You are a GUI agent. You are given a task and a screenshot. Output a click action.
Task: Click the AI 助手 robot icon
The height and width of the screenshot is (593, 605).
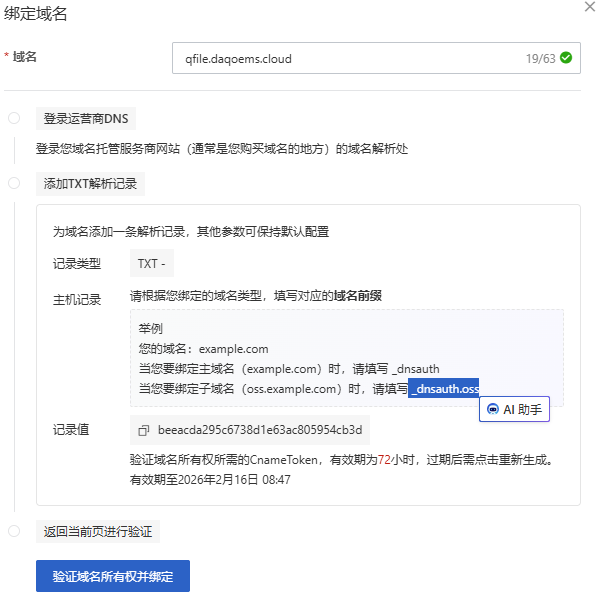coord(492,409)
